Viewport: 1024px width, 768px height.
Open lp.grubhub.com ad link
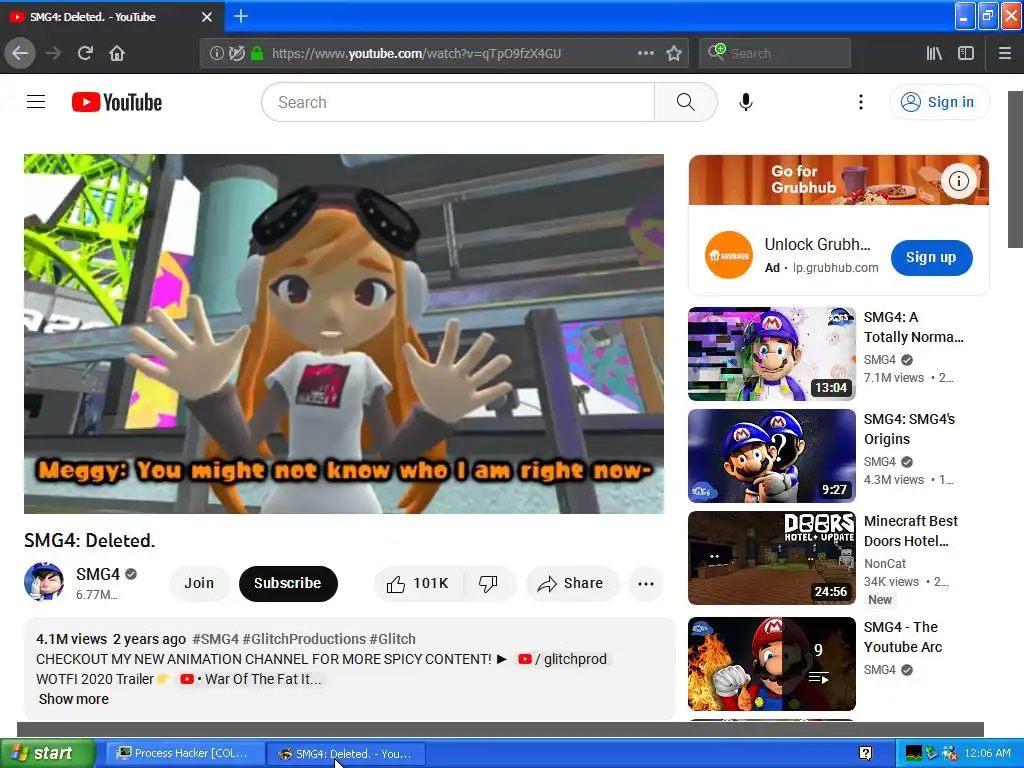tap(835, 268)
